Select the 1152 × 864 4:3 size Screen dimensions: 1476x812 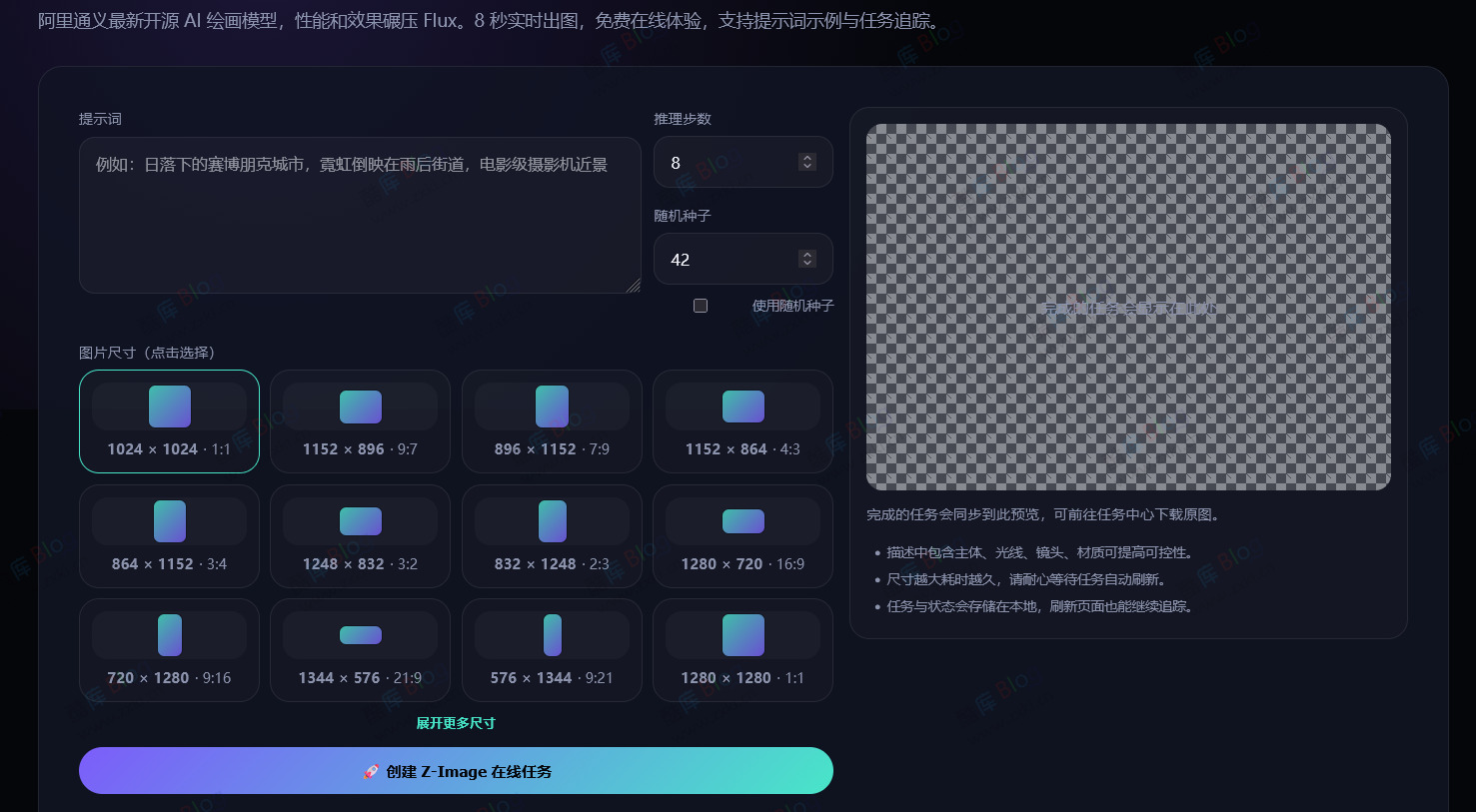point(742,420)
